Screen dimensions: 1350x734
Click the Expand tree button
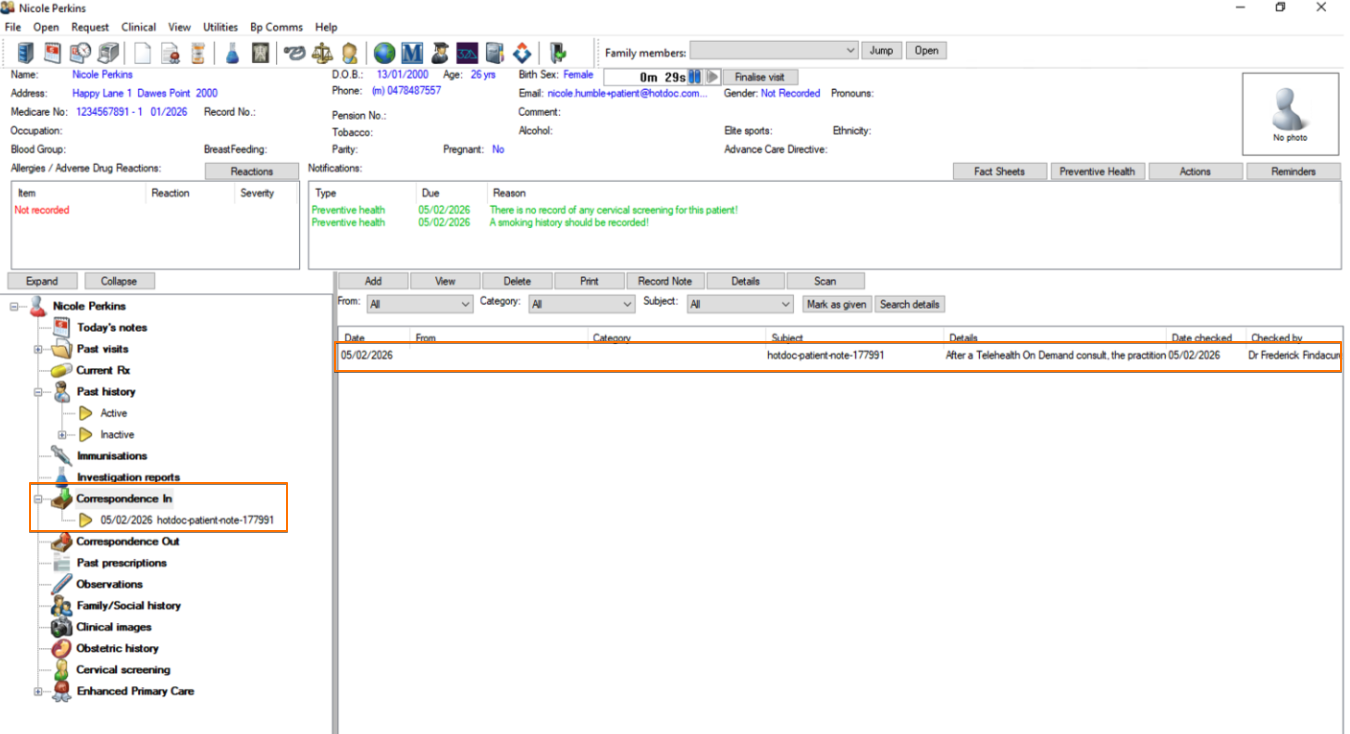(42, 281)
